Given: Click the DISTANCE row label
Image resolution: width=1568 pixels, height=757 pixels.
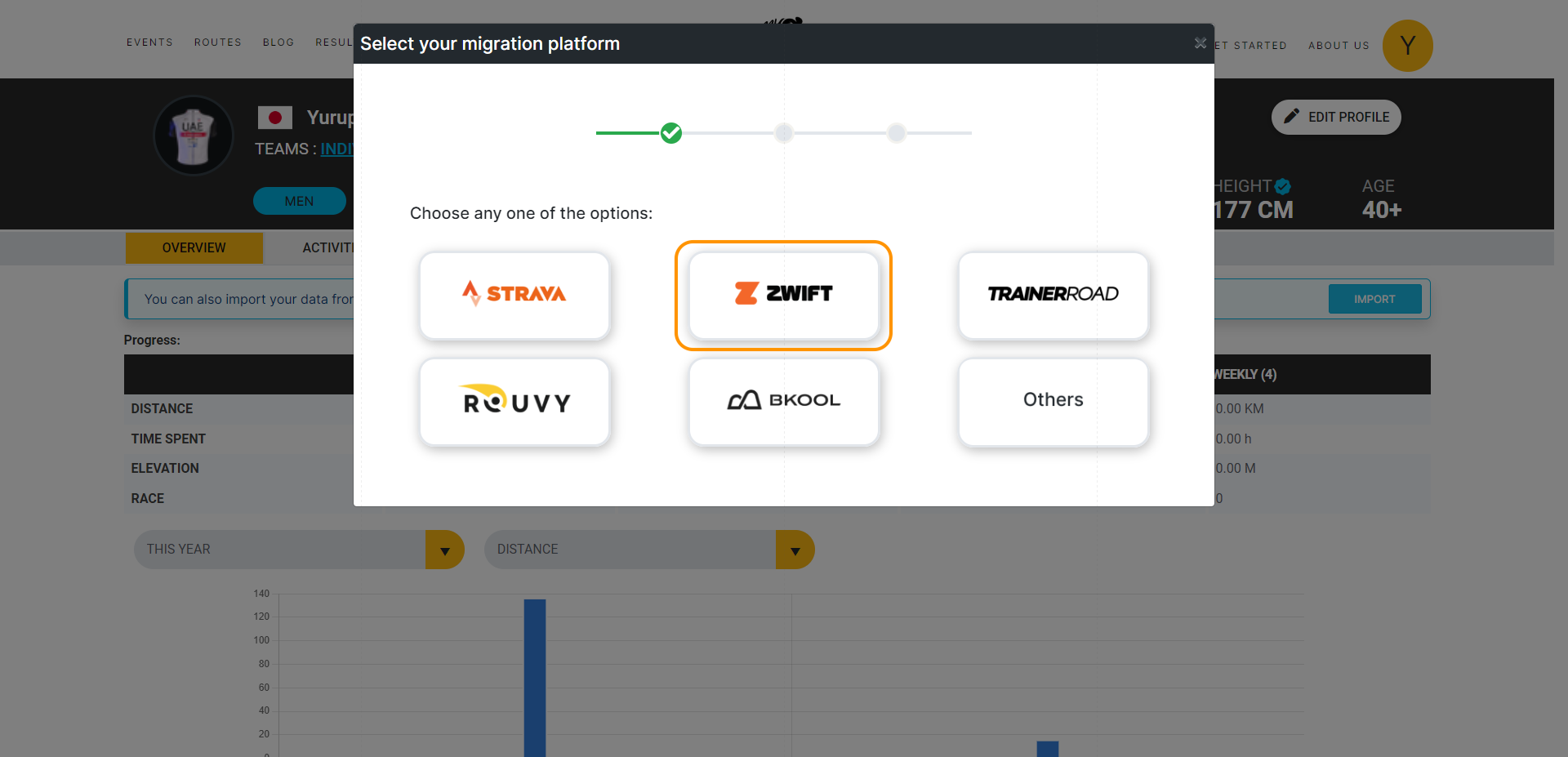Looking at the screenshot, I should 163,408.
